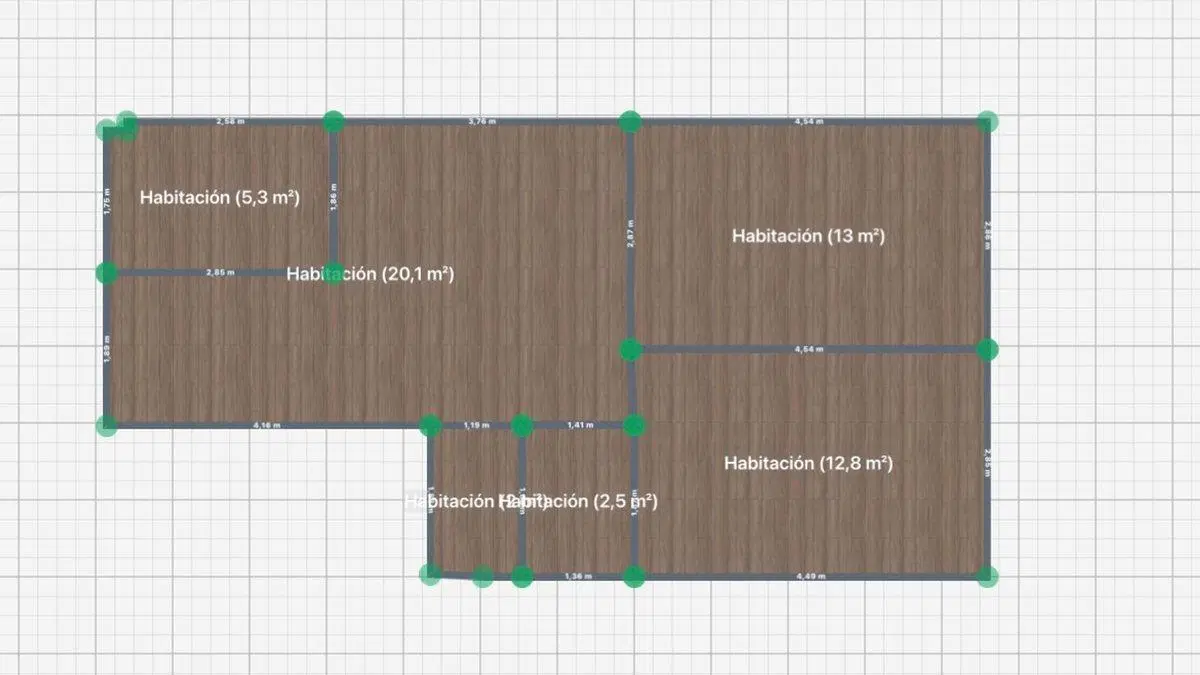Screen dimensions: 1200x675
Task: Click the 2,85 m dimension beside the 12,8 m² room
Action: pyautogui.click(x=988, y=462)
